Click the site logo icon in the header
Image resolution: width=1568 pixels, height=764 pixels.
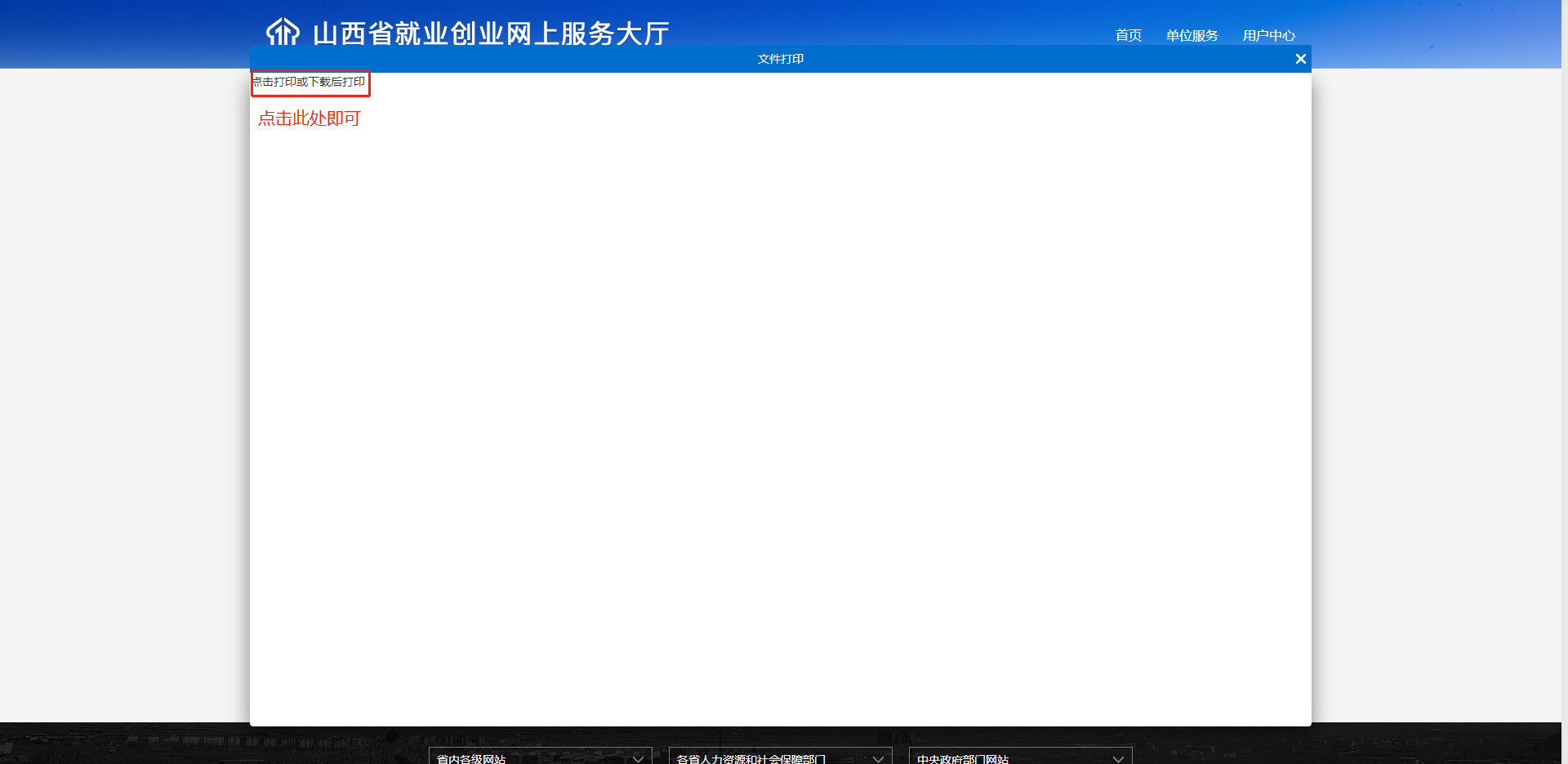283,32
